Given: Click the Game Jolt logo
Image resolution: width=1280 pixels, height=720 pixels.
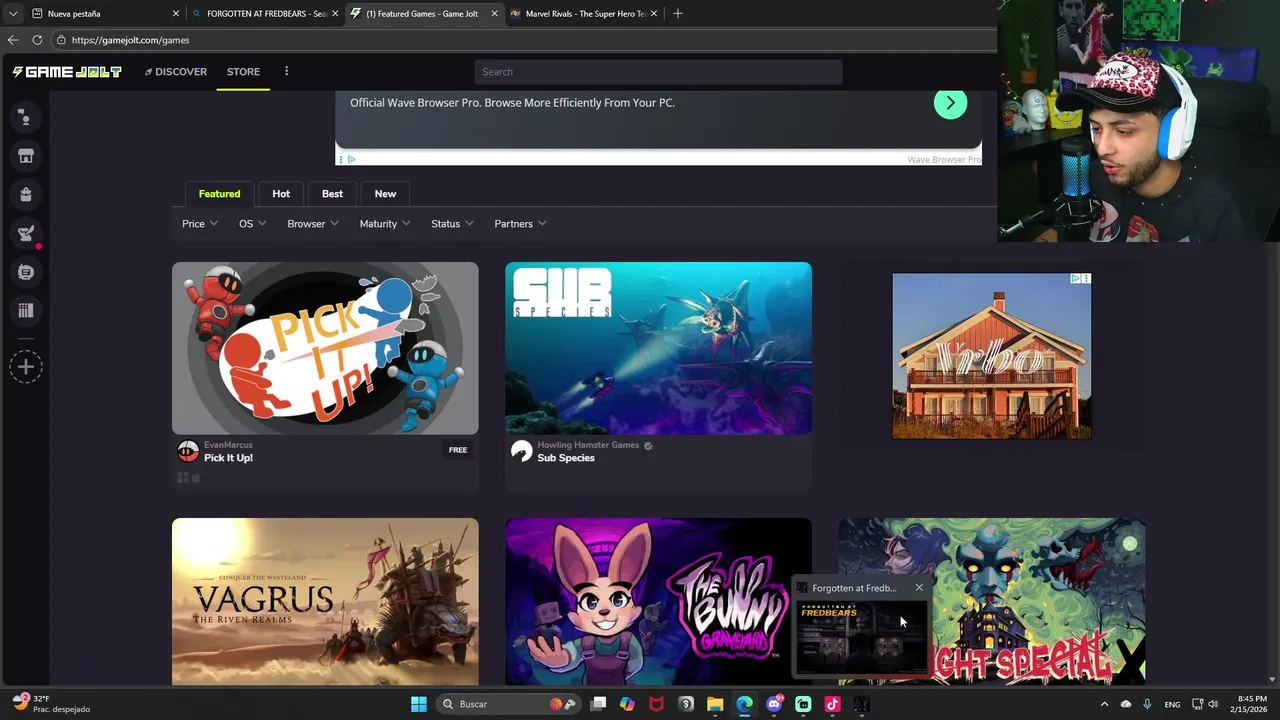Looking at the screenshot, I should coord(67,72).
